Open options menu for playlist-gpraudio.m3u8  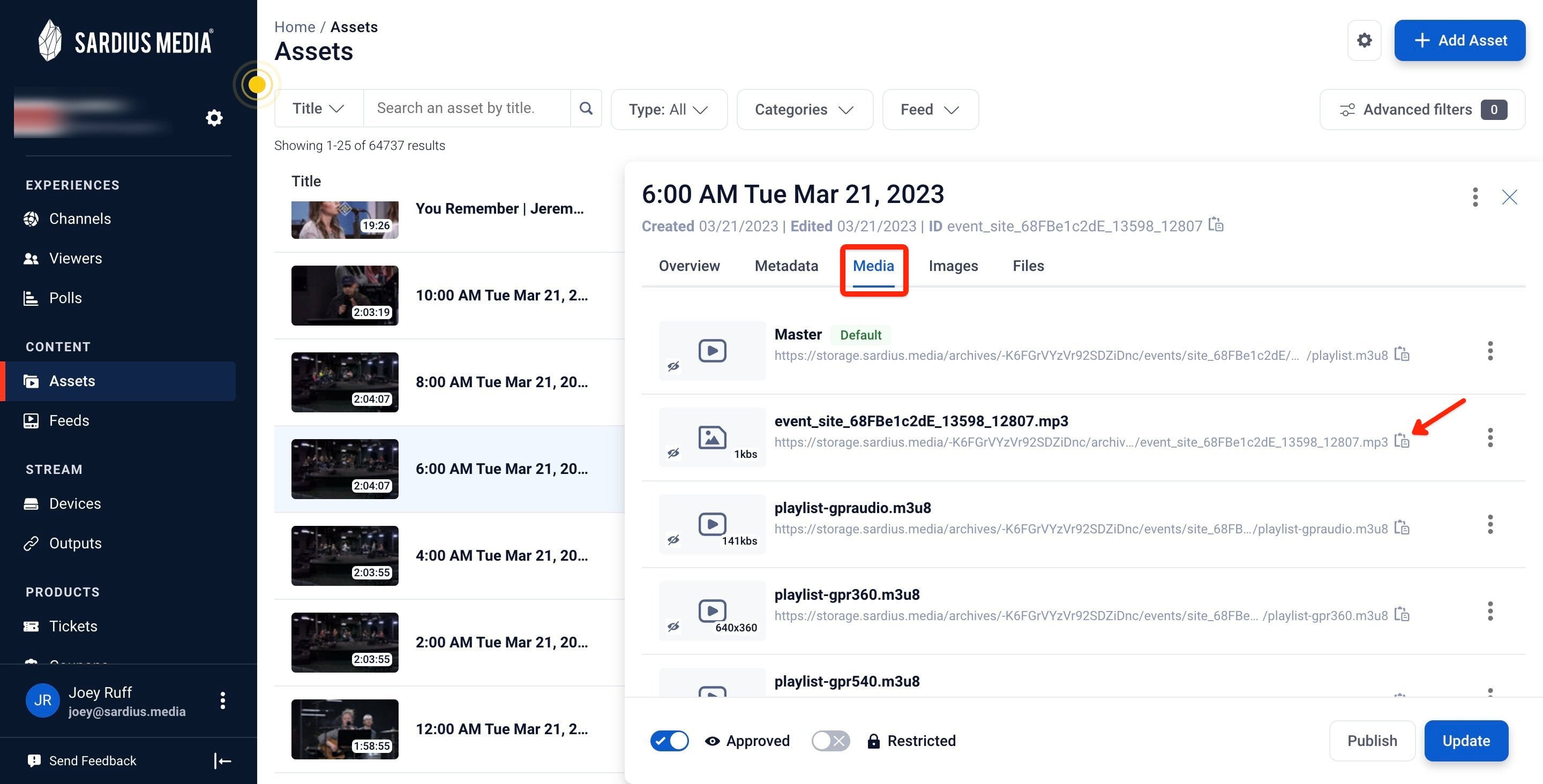tap(1489, 524)
